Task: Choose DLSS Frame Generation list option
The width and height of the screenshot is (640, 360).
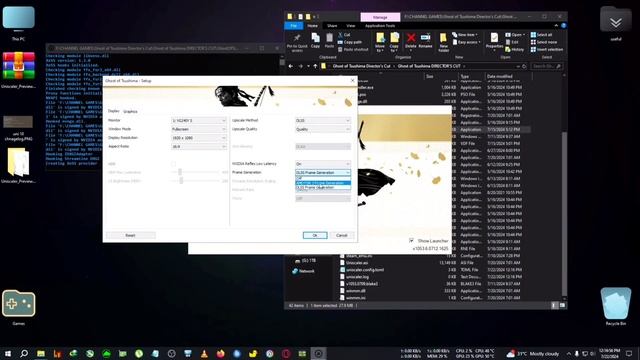Action: click(323, 187)
